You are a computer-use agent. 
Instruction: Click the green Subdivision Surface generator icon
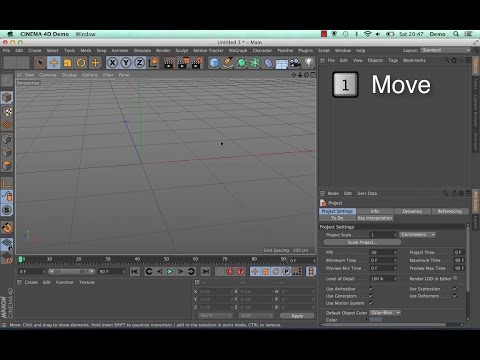point(242,63)
